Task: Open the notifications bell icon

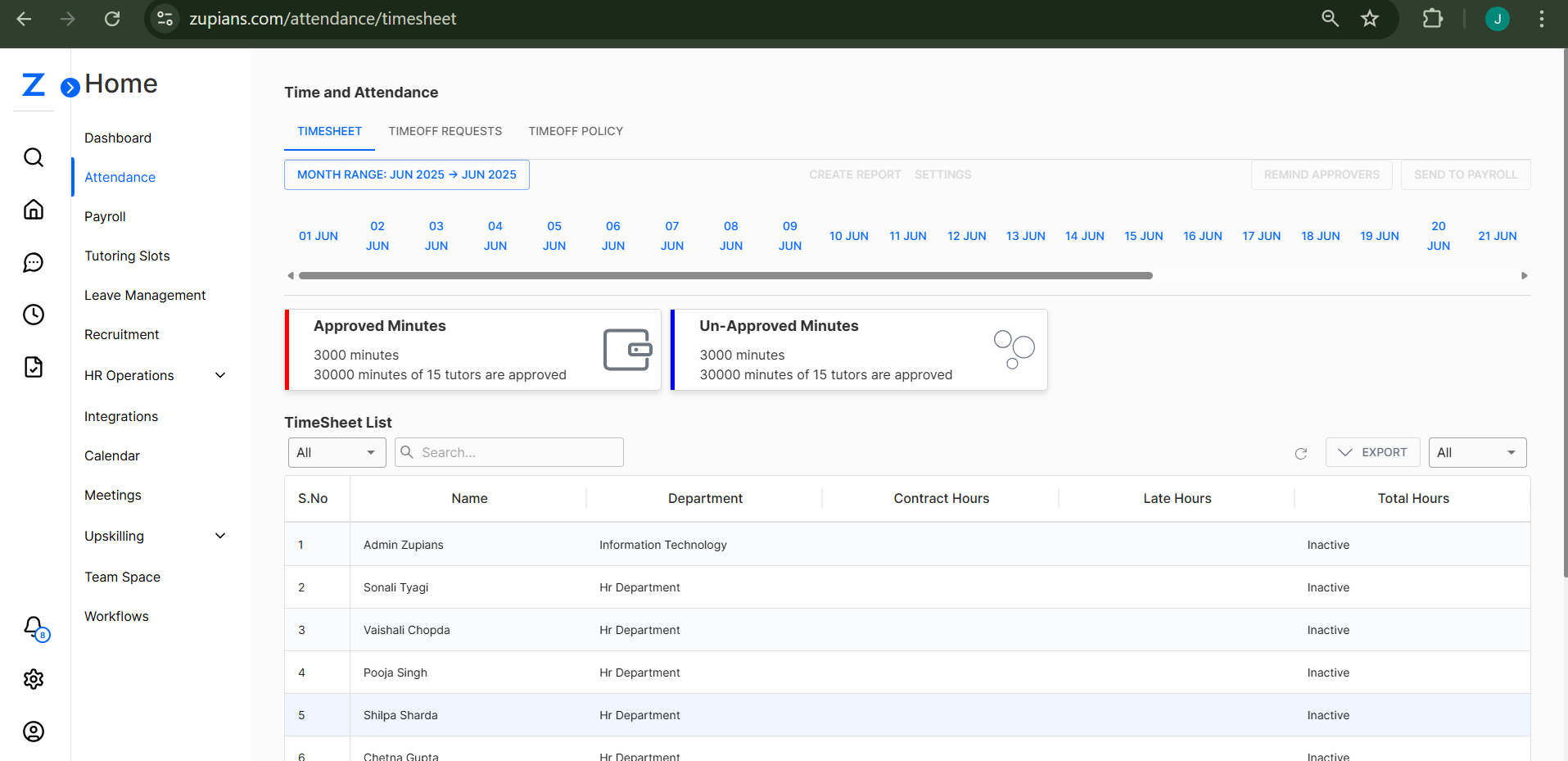Action: (34, 627)
